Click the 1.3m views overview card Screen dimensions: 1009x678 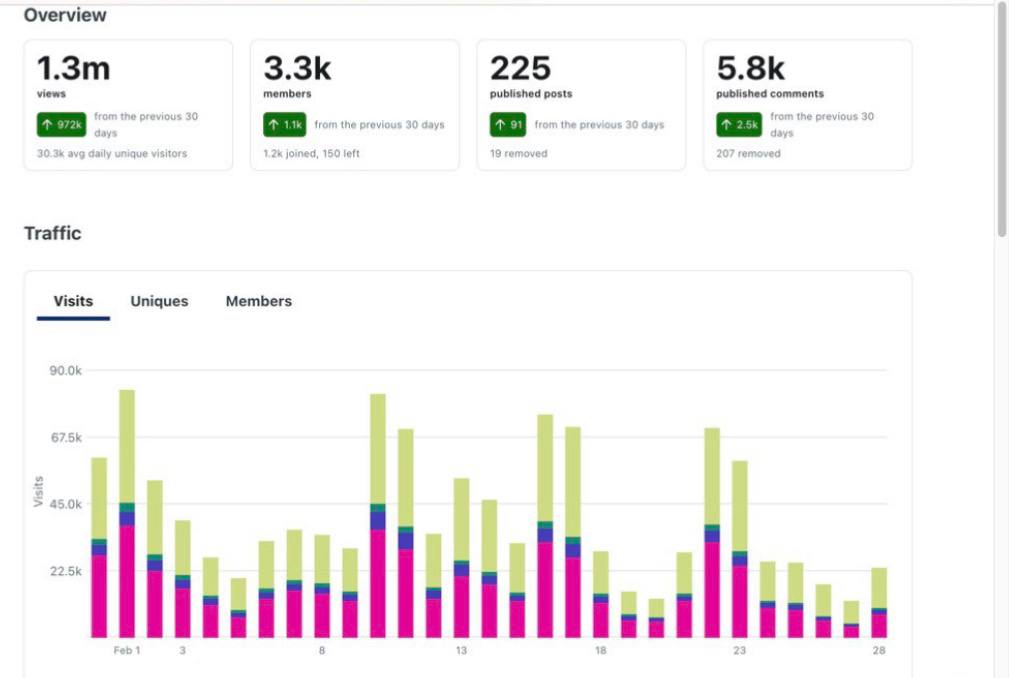click(x=128, y=104)
